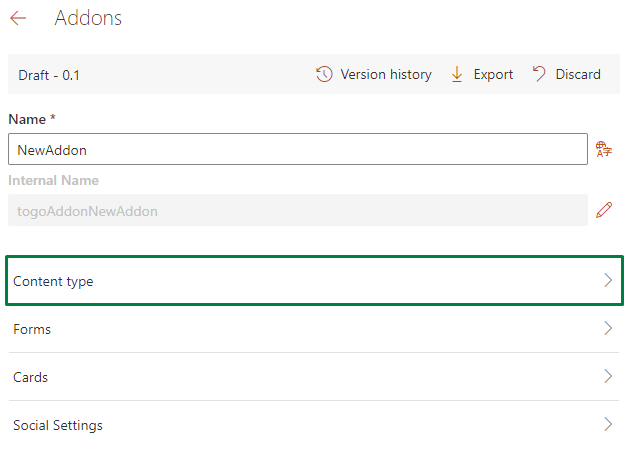631x465 pixels.
Task: Expand the Cards chevron
Action: point(608,376)
